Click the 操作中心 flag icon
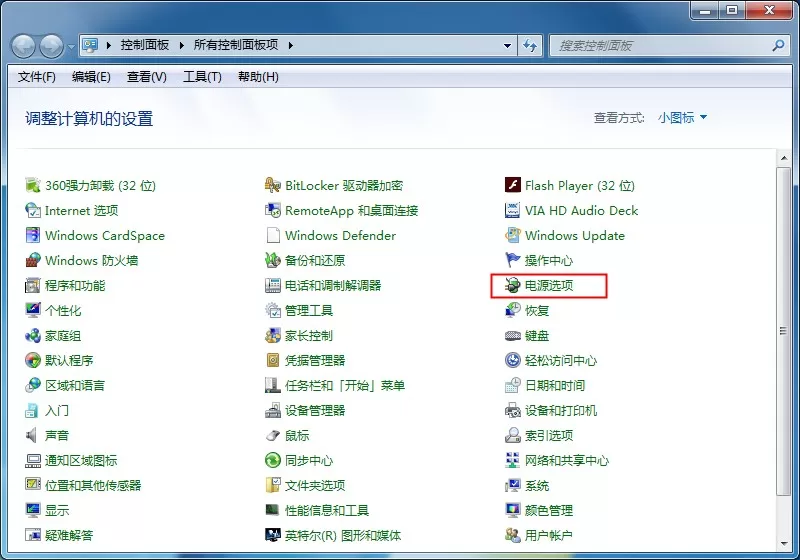 [x=513, y=260]
